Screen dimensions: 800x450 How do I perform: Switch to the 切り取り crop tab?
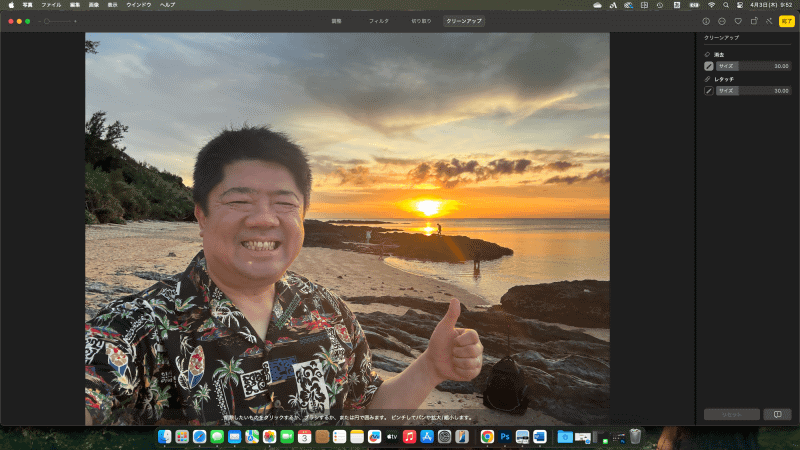point(421,21)
